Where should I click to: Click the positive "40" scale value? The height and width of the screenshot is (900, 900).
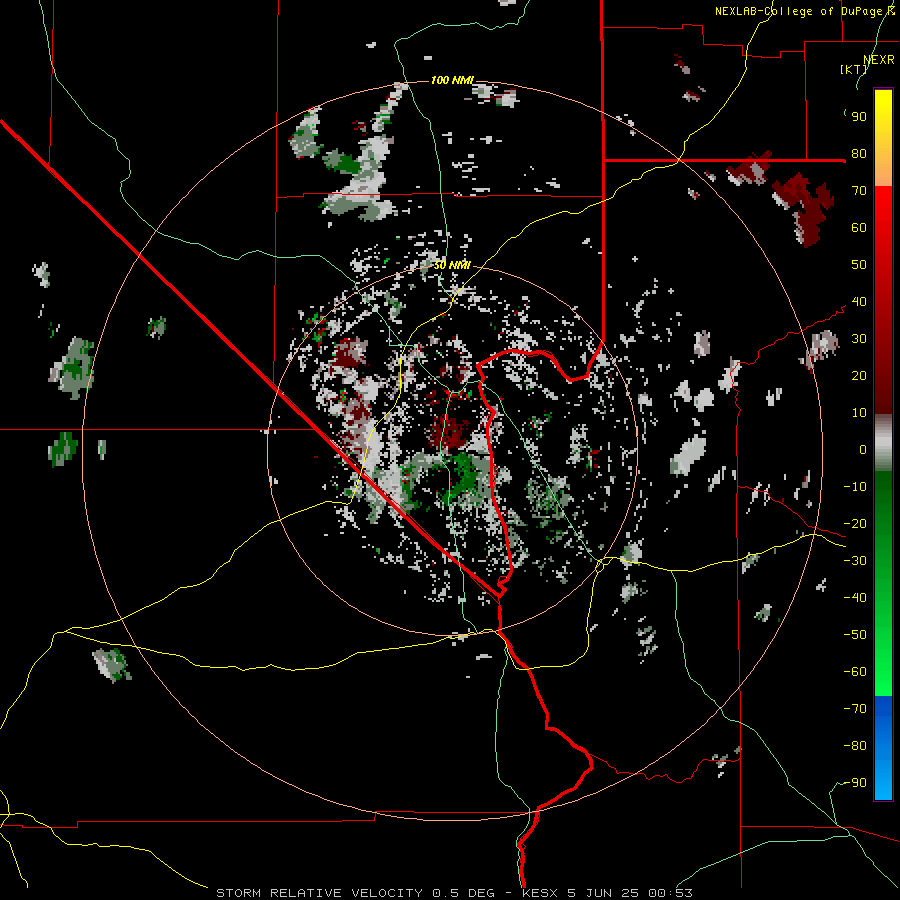click(859, 302)
